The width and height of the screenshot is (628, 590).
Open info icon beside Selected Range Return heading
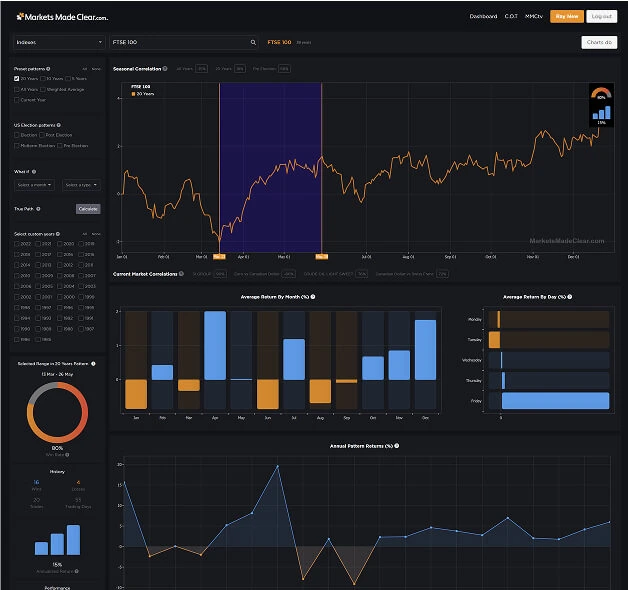tap(93, 364)
